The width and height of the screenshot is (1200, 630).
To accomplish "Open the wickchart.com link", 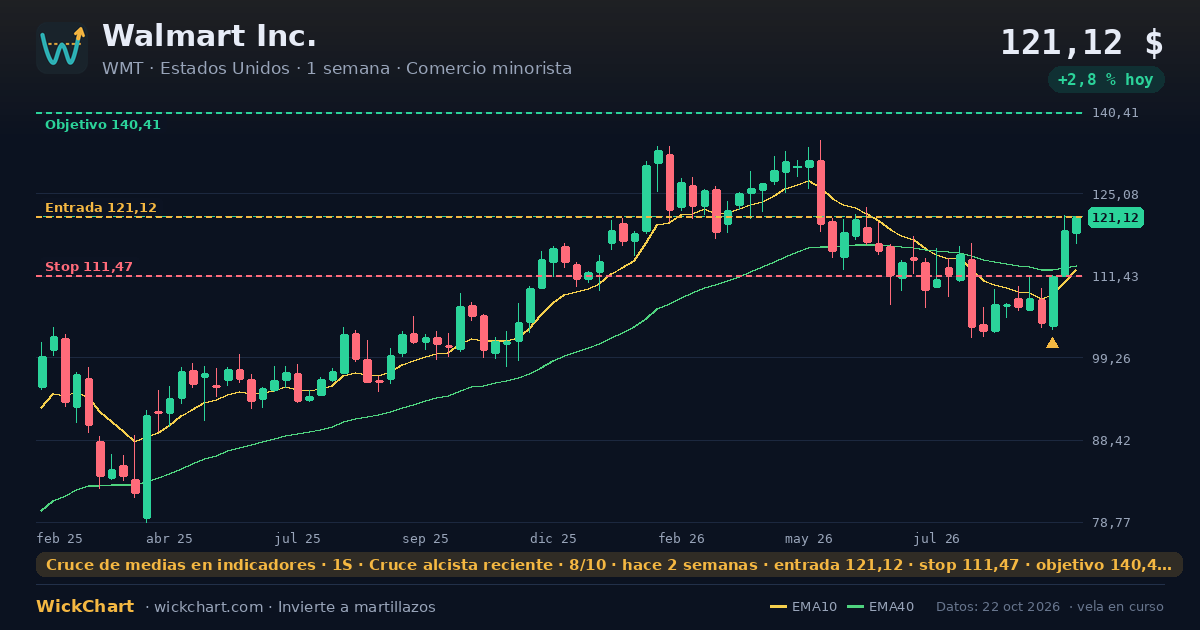I will point(208,607).
